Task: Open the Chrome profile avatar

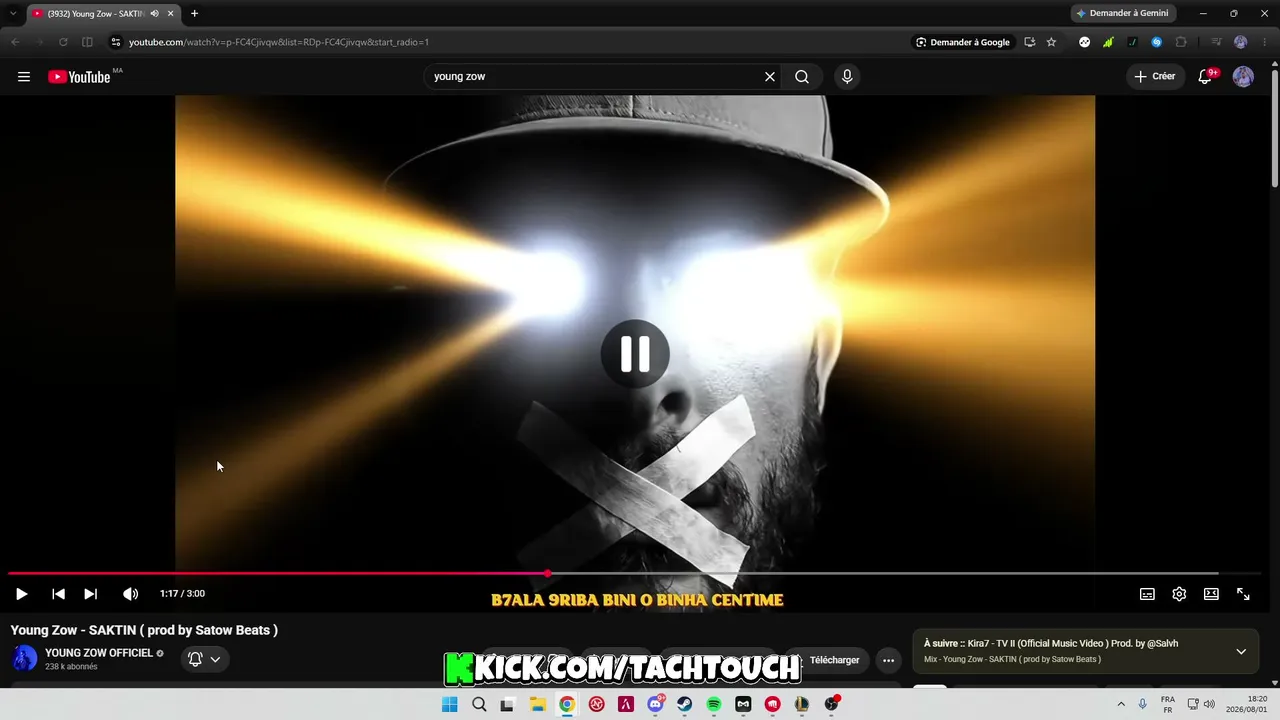Action: pos(1241,42)
